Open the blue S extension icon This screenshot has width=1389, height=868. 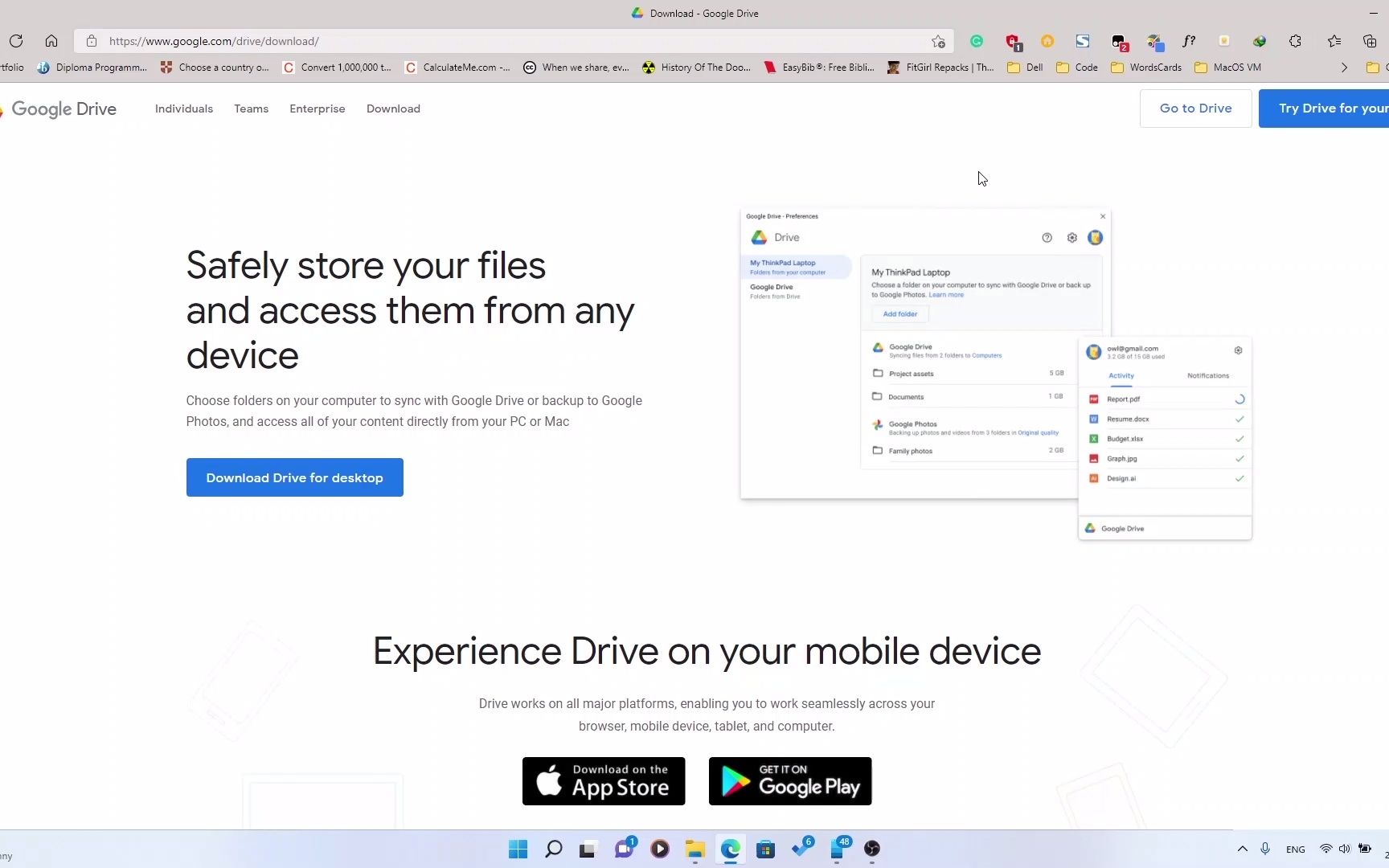click(x=1083, y=41)
